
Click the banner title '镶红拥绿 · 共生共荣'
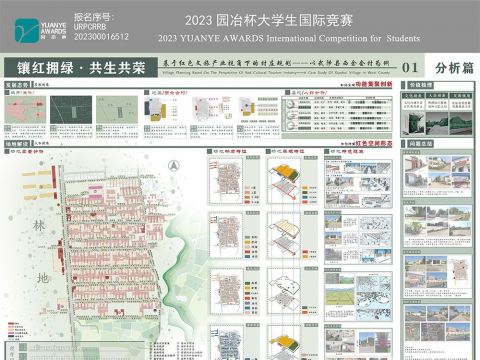[81, 68]
